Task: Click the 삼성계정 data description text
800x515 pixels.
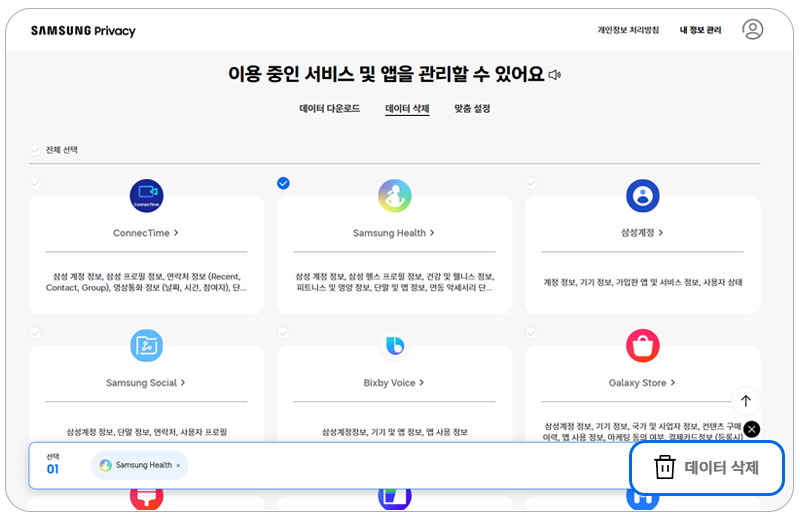Action: 642,282
